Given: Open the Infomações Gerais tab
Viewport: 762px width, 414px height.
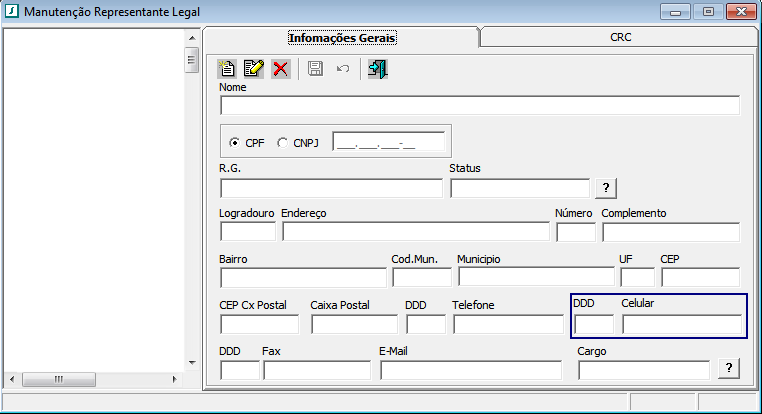Looking at the screenshot, I should tap(342, 38).
